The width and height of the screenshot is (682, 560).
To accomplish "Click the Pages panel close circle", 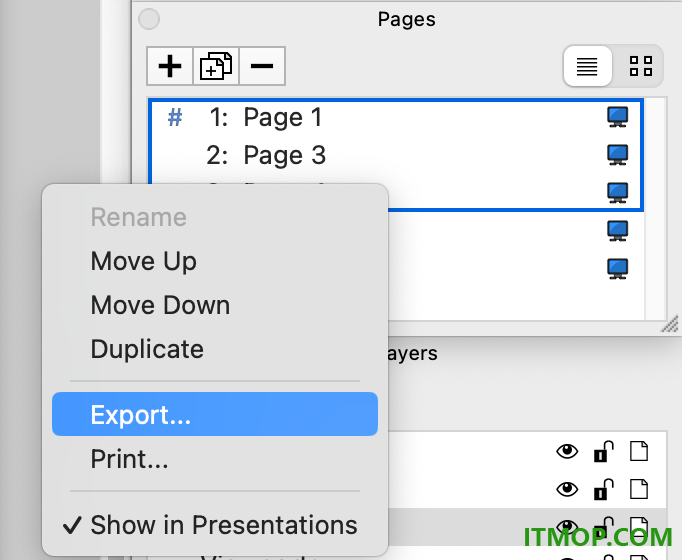I will point(149,19).
